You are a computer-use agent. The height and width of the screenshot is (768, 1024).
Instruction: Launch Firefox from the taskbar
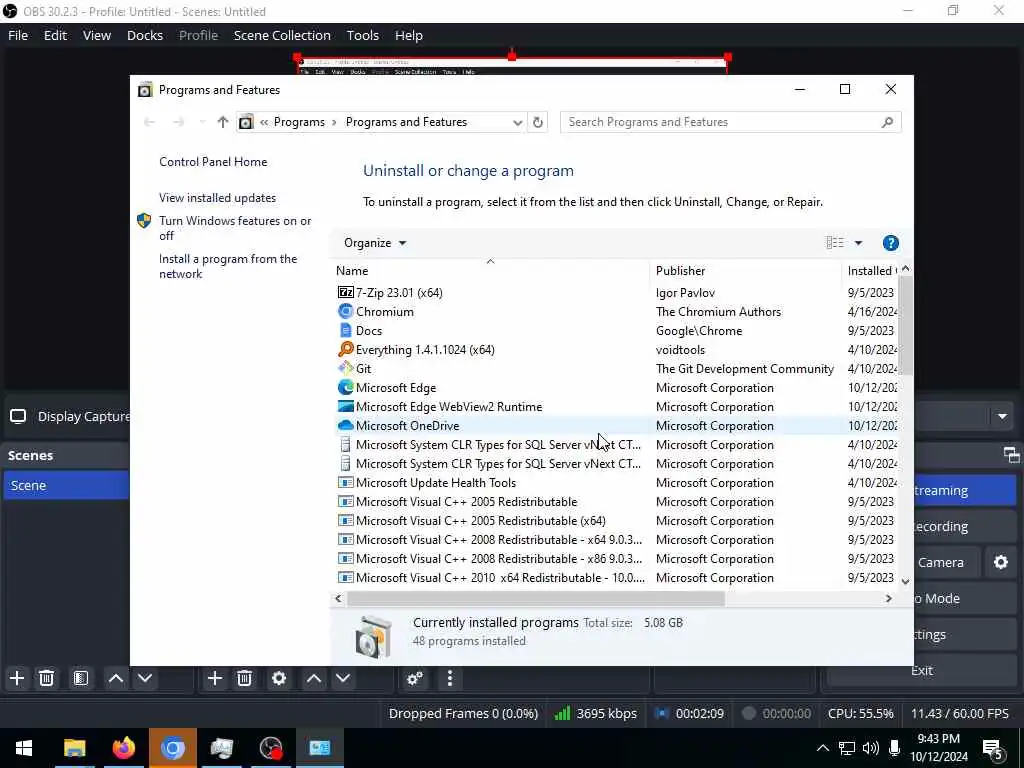(123, 748)
